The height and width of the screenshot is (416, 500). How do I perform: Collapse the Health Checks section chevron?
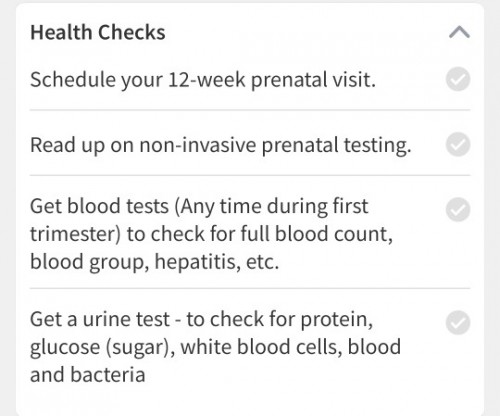point(459,32)
